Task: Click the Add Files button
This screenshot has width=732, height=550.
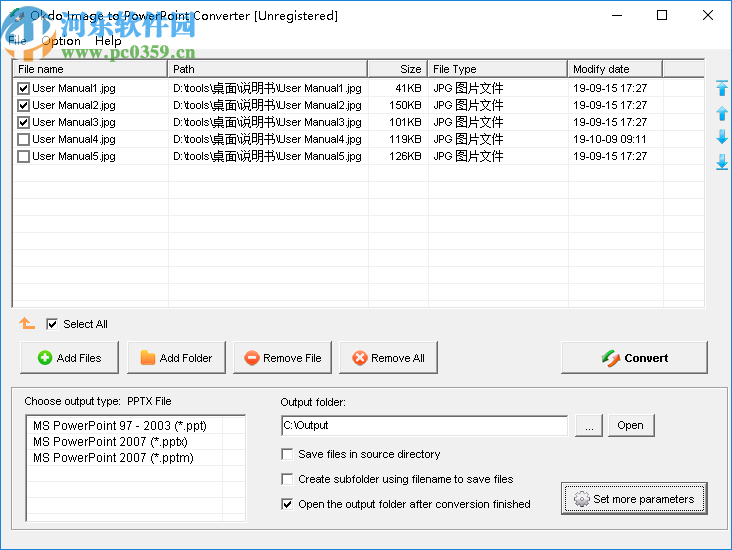Action: (70, 358)
